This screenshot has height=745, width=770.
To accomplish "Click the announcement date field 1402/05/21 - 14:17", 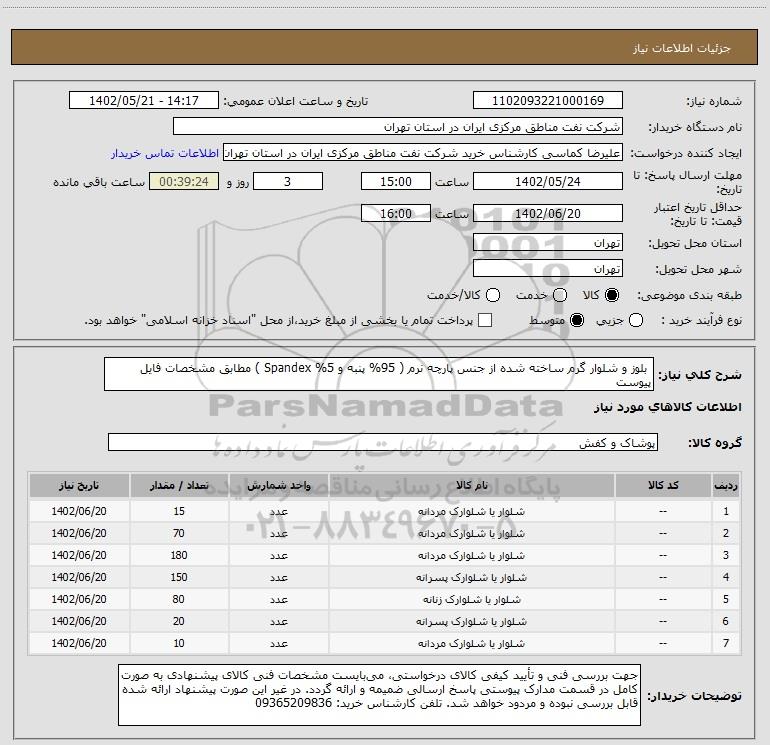I will 144,101.
